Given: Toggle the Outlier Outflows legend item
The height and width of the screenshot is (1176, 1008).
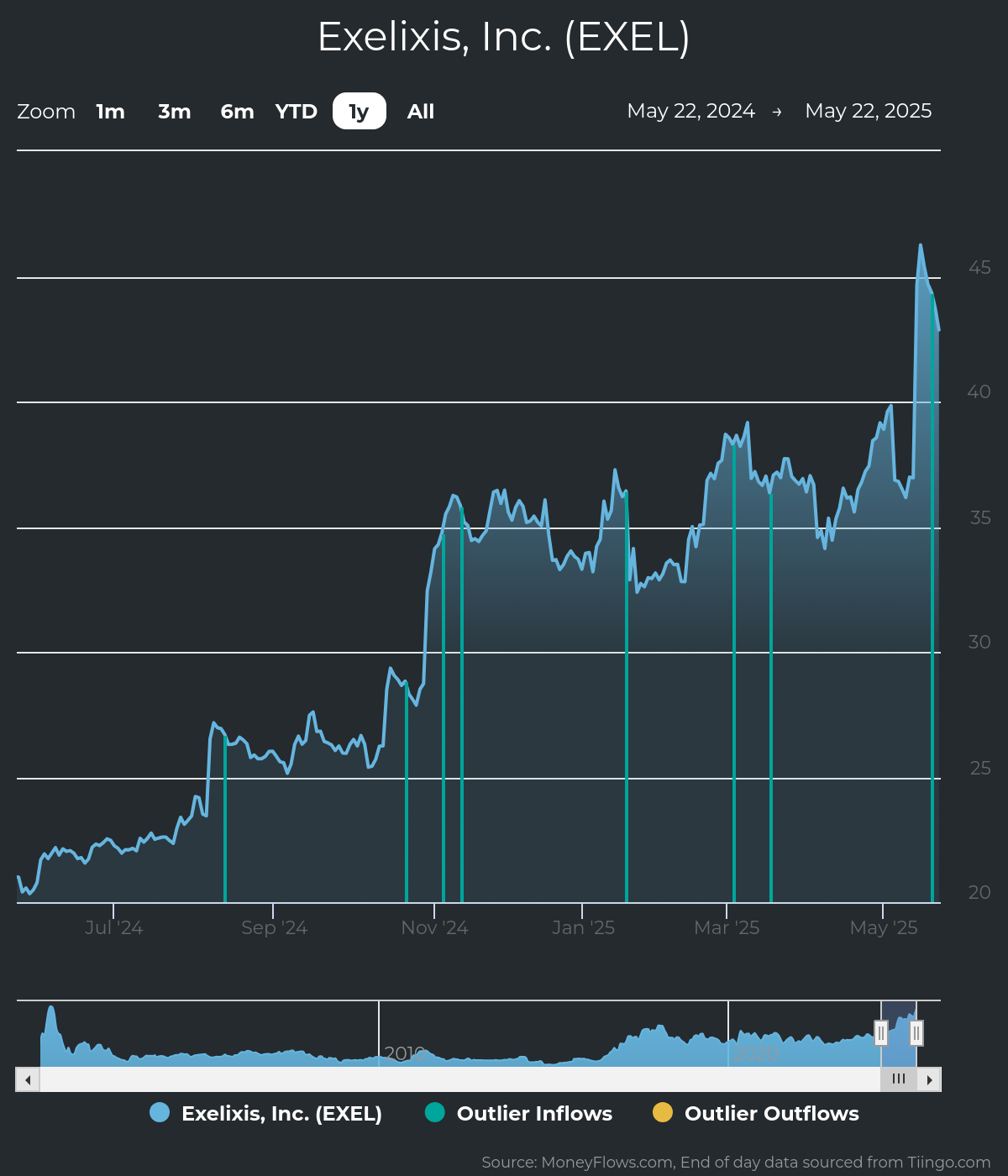Looking at the screenshot, I should [x=756, y=1113].
